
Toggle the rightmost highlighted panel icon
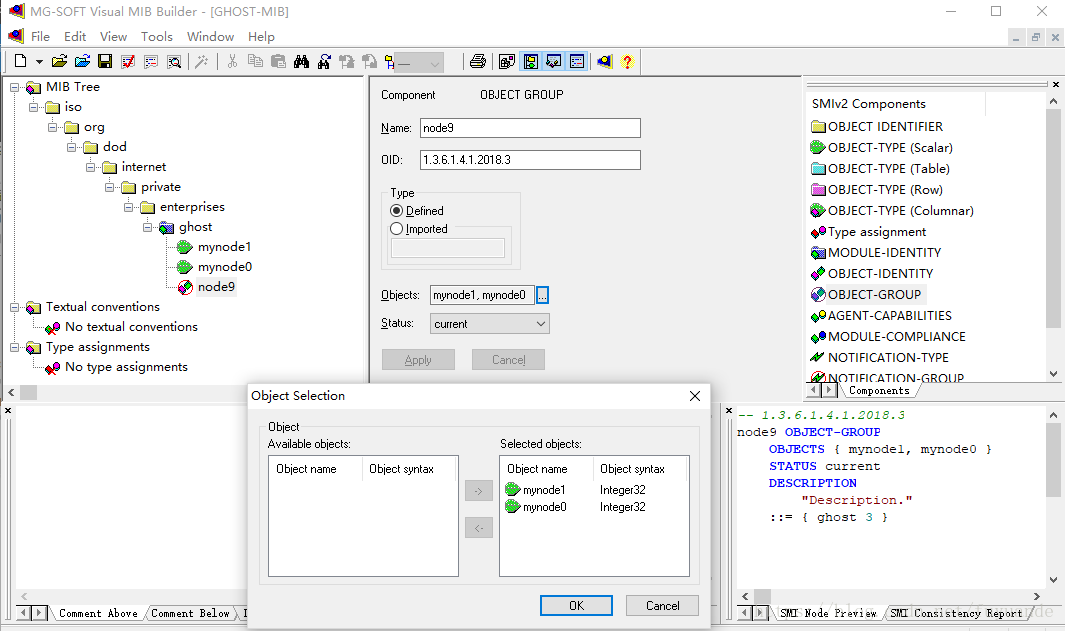(577, 62)
